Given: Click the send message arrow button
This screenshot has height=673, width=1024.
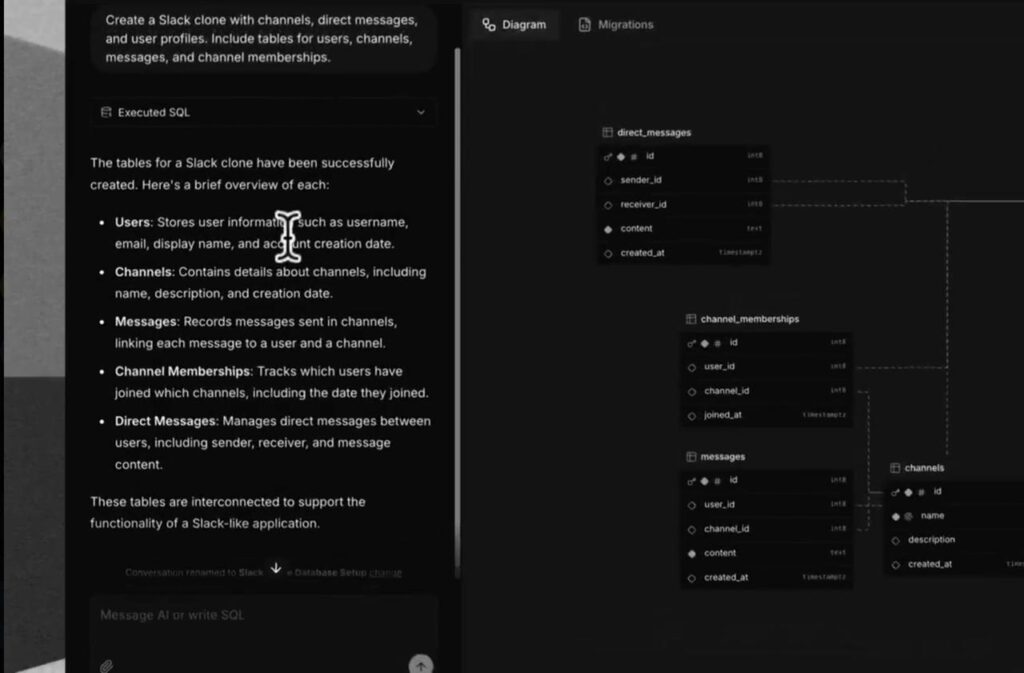Looking at the screenshot, I should tap(421, 663).
